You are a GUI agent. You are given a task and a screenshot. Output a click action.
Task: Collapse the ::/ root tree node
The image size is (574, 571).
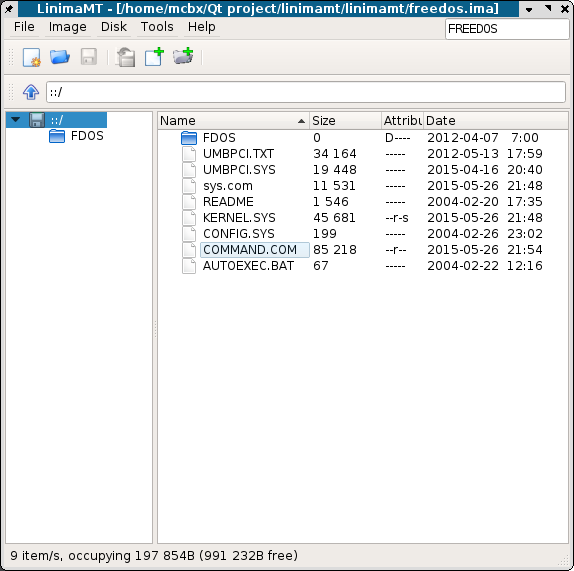tap(15, 120)
